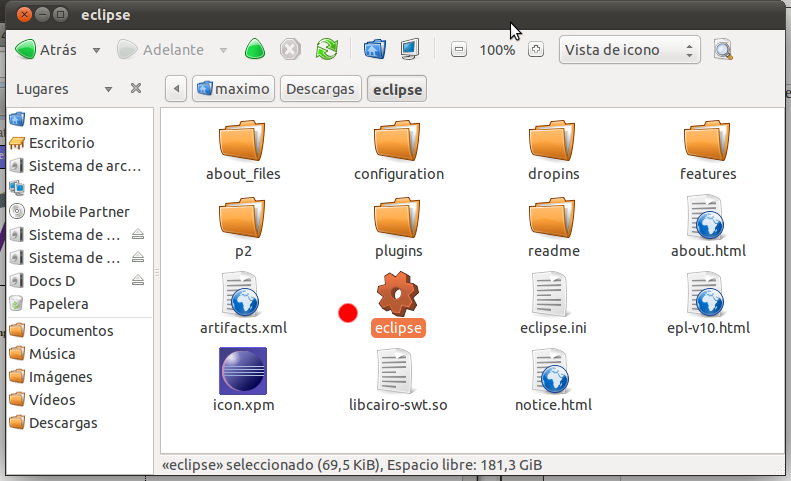Open the Vista de icono view selector

(x=630, y=49)
